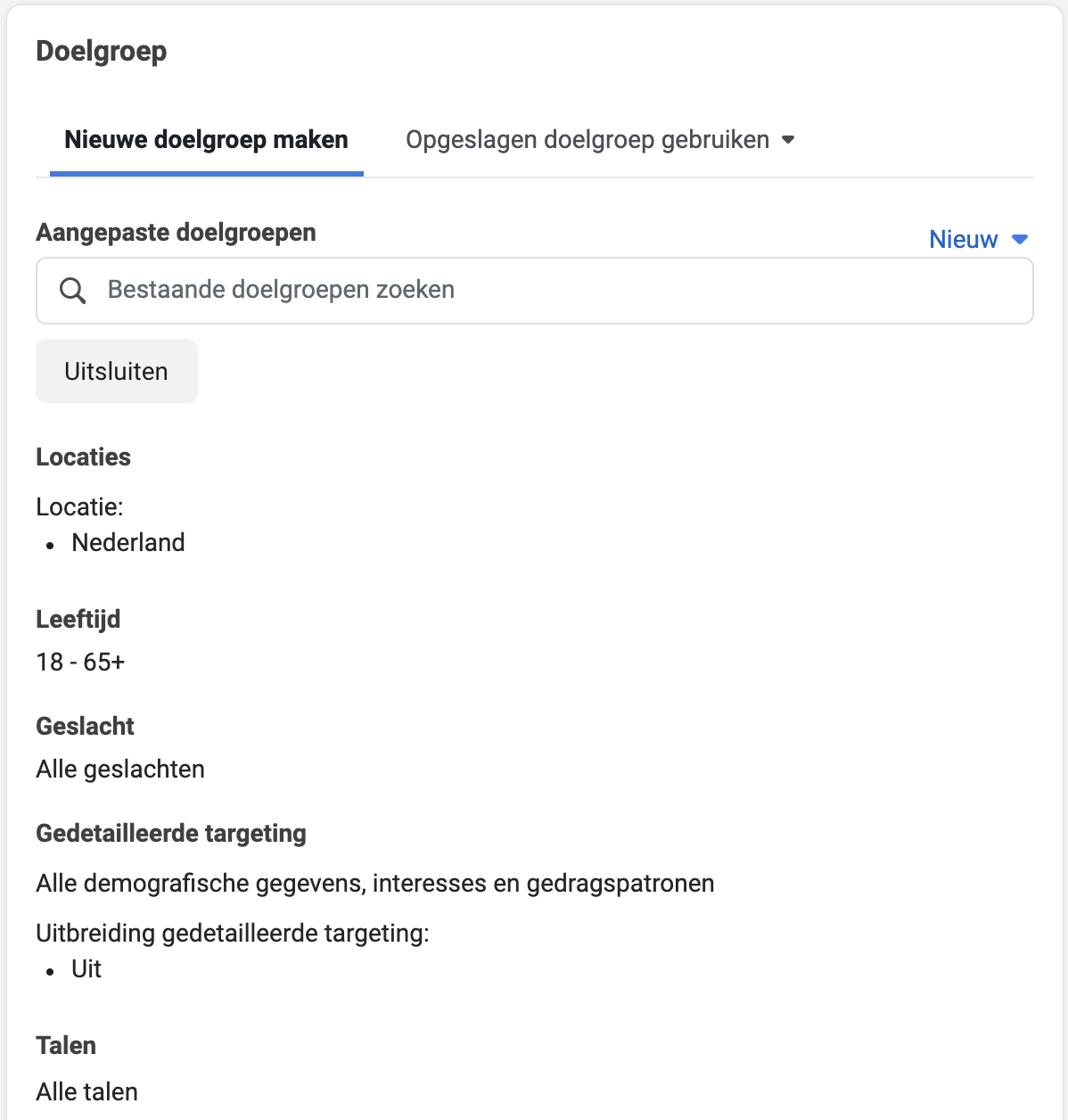1068x1120 pixels.
Task: Switch to Nieuwe doelgroep maken tab
Action: [x=207, y=140]
